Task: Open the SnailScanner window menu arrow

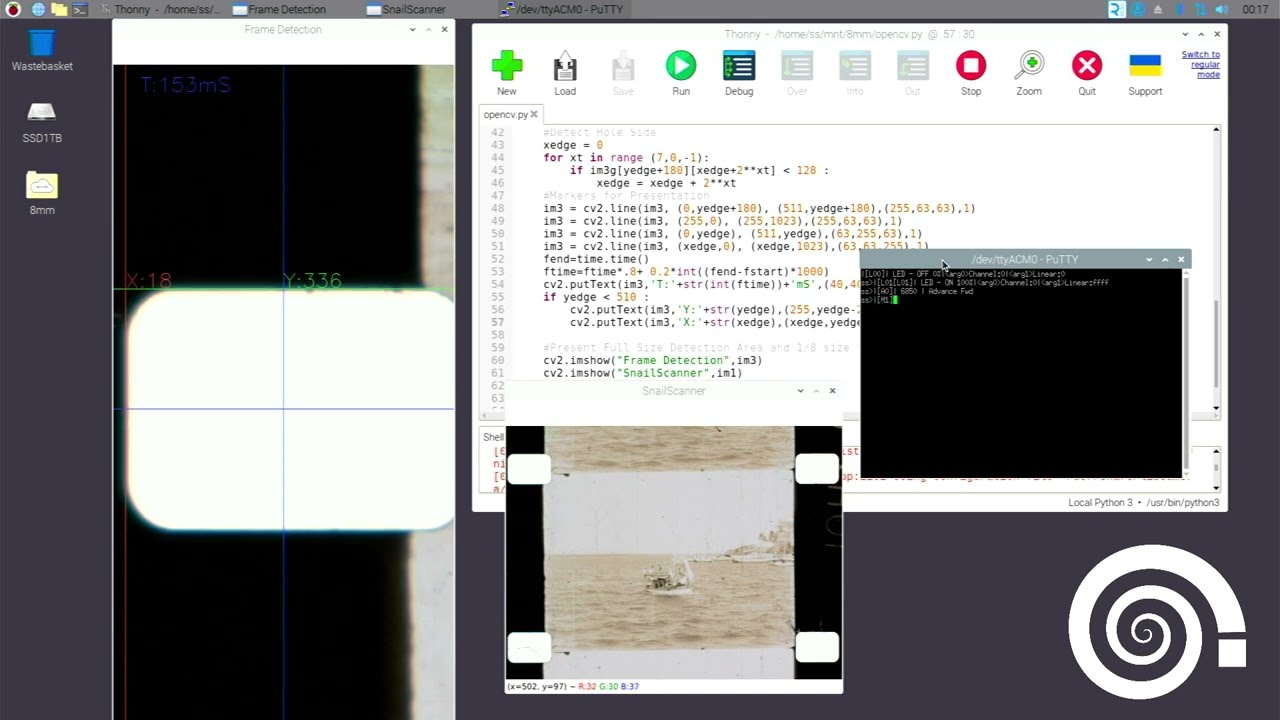Action: pyautogui.click(x=800, y=391)
